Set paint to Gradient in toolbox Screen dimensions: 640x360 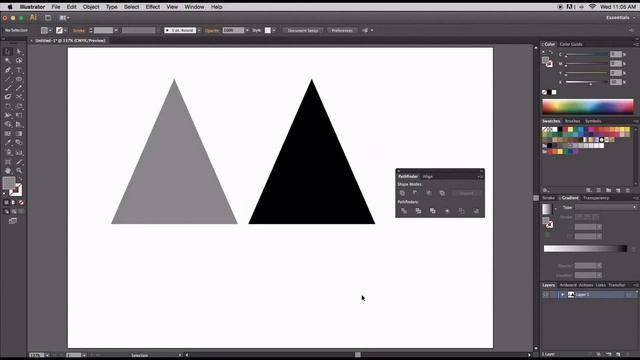tap(13, 202)
